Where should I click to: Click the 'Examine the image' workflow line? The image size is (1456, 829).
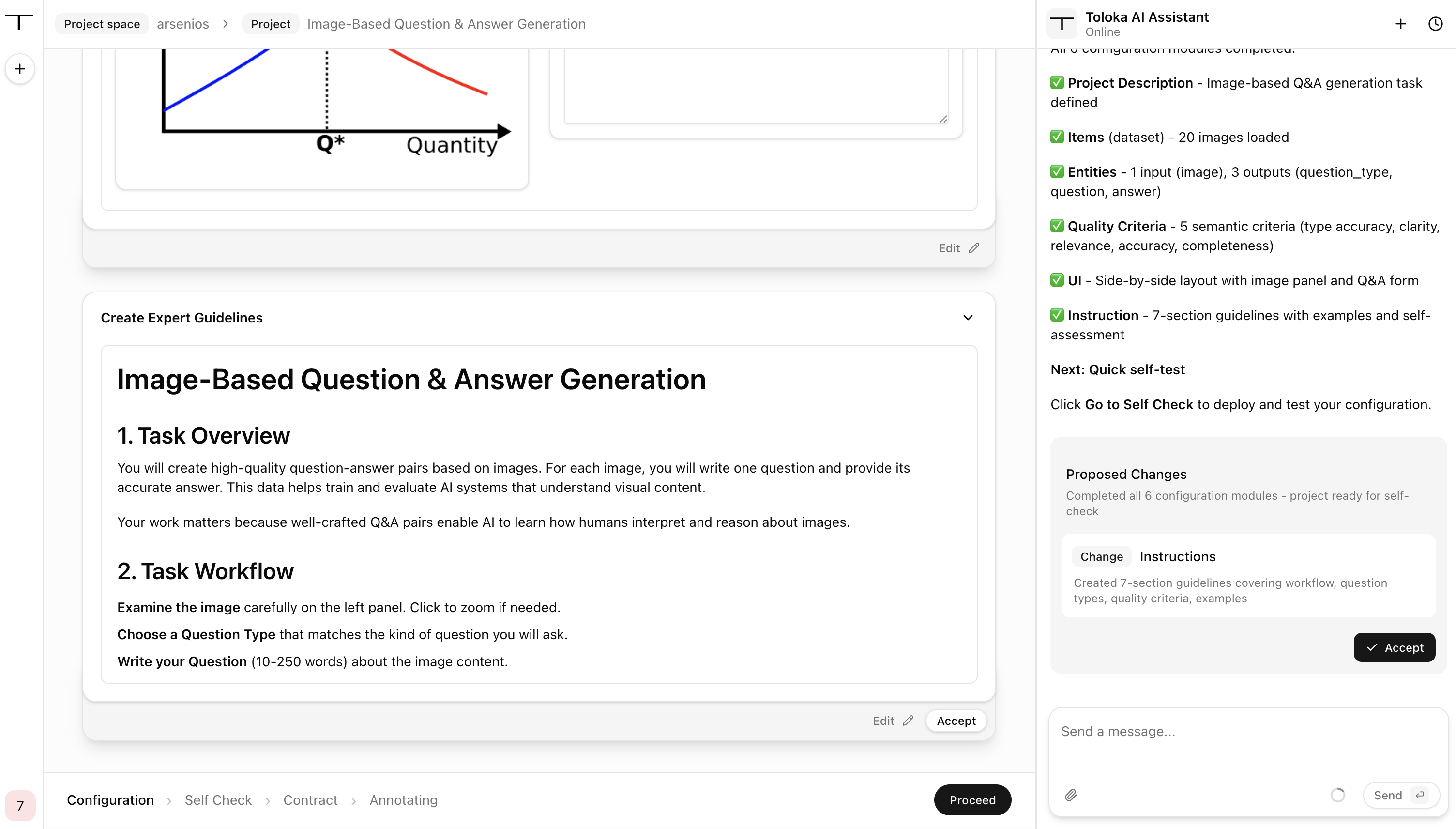coord(338,607)
